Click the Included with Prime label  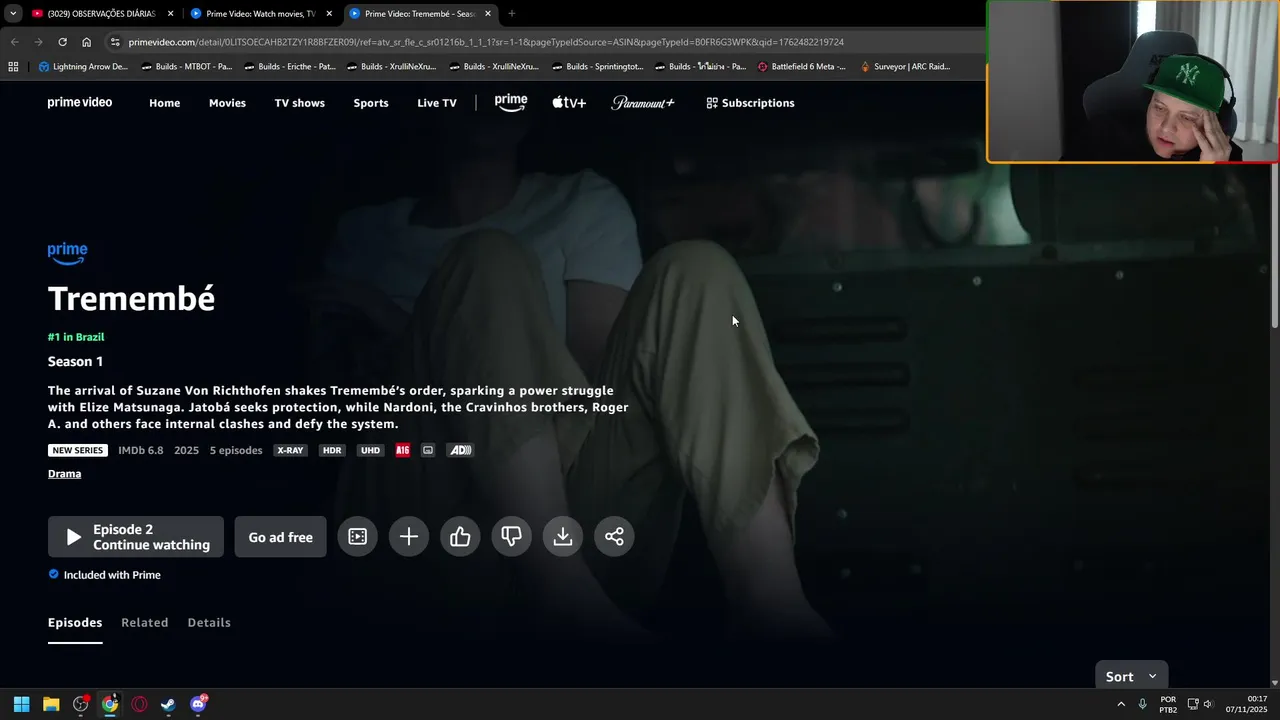click(112, 575)
